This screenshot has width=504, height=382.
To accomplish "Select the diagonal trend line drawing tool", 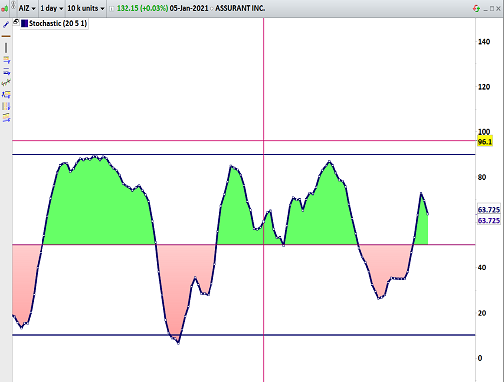I will (6, 25).
